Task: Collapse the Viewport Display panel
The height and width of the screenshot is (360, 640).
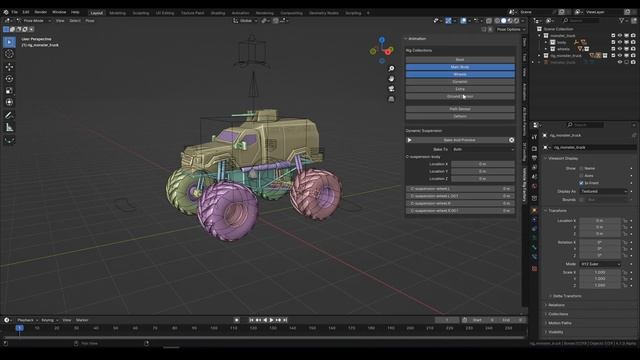Action: [x=546, y=158]
